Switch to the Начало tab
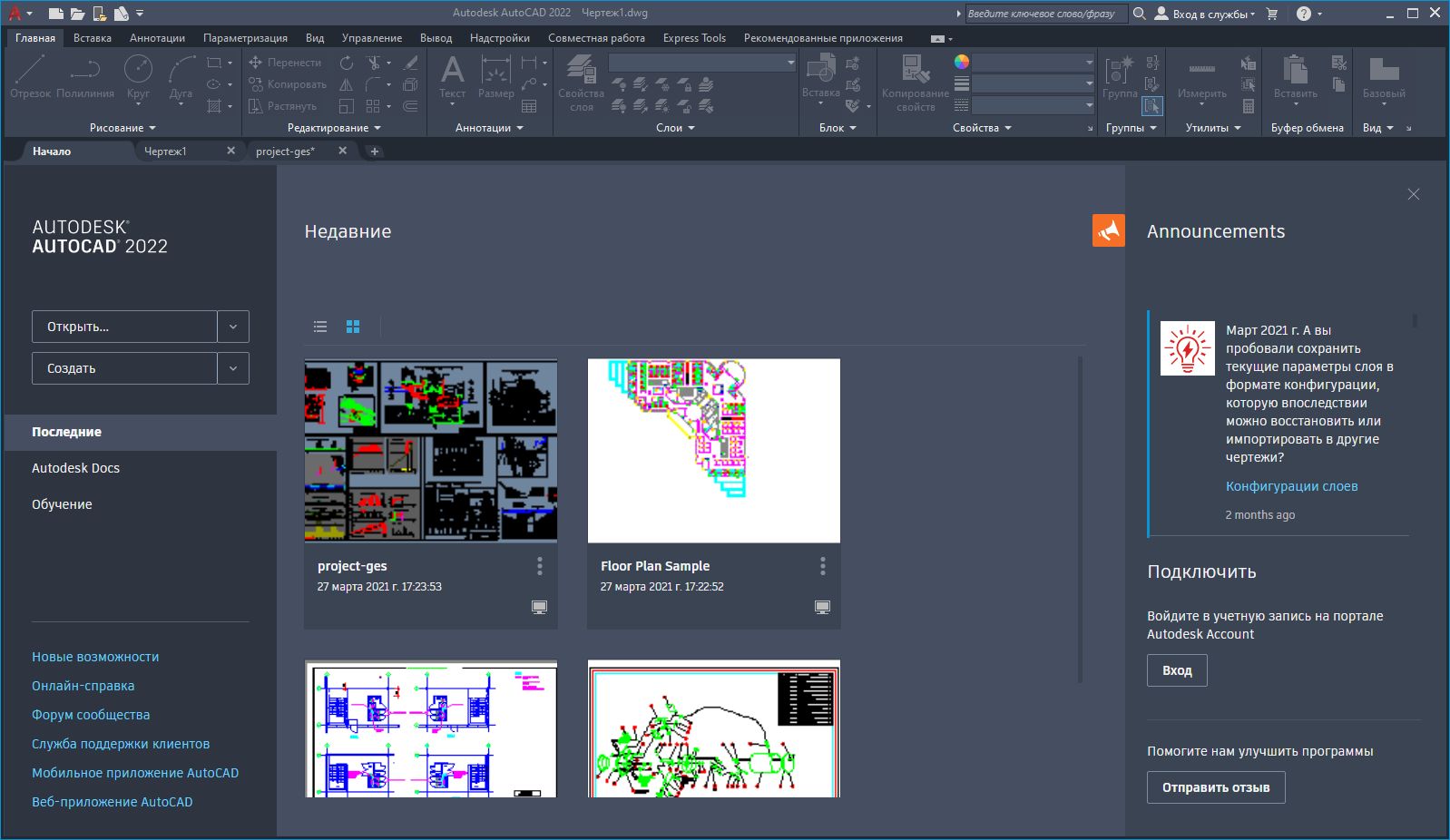Viewport: 1450px width, 840px height. coord(52,151)
